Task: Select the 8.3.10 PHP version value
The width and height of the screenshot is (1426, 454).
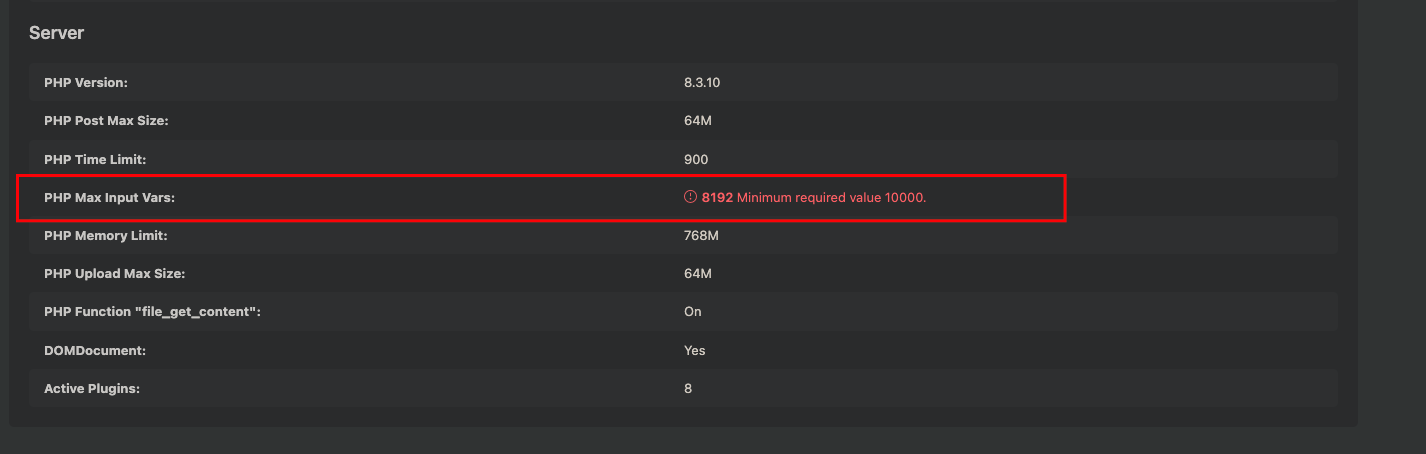Action: click(x=702, y=82)
